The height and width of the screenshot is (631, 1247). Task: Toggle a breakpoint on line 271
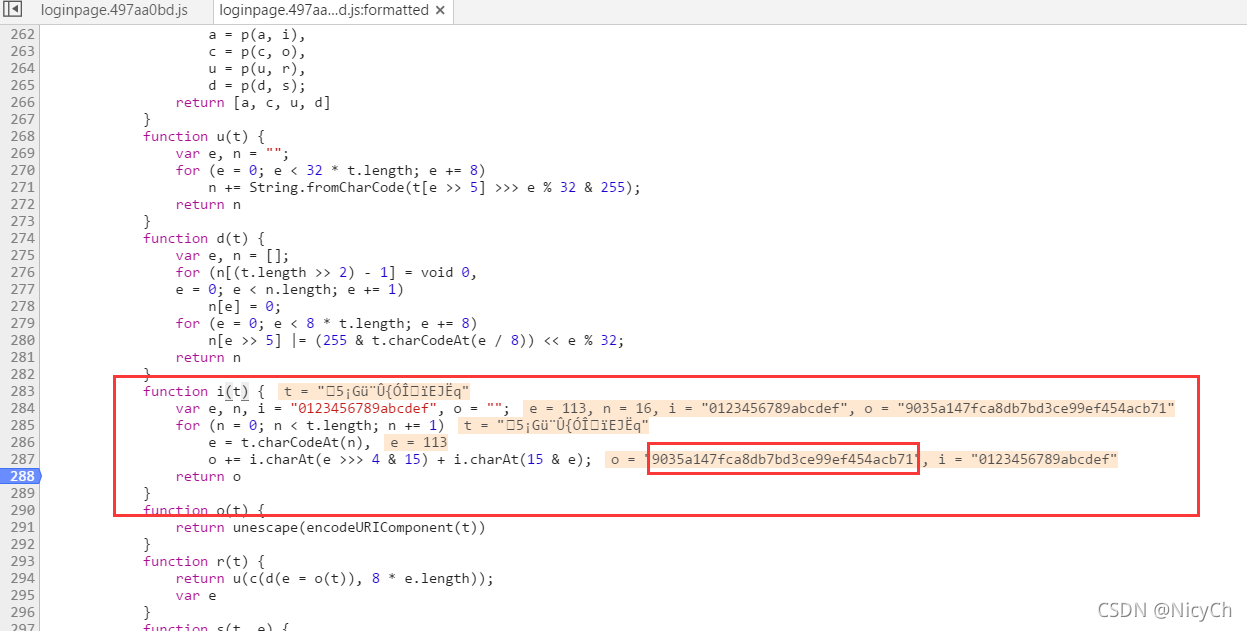tap(22, 187)
